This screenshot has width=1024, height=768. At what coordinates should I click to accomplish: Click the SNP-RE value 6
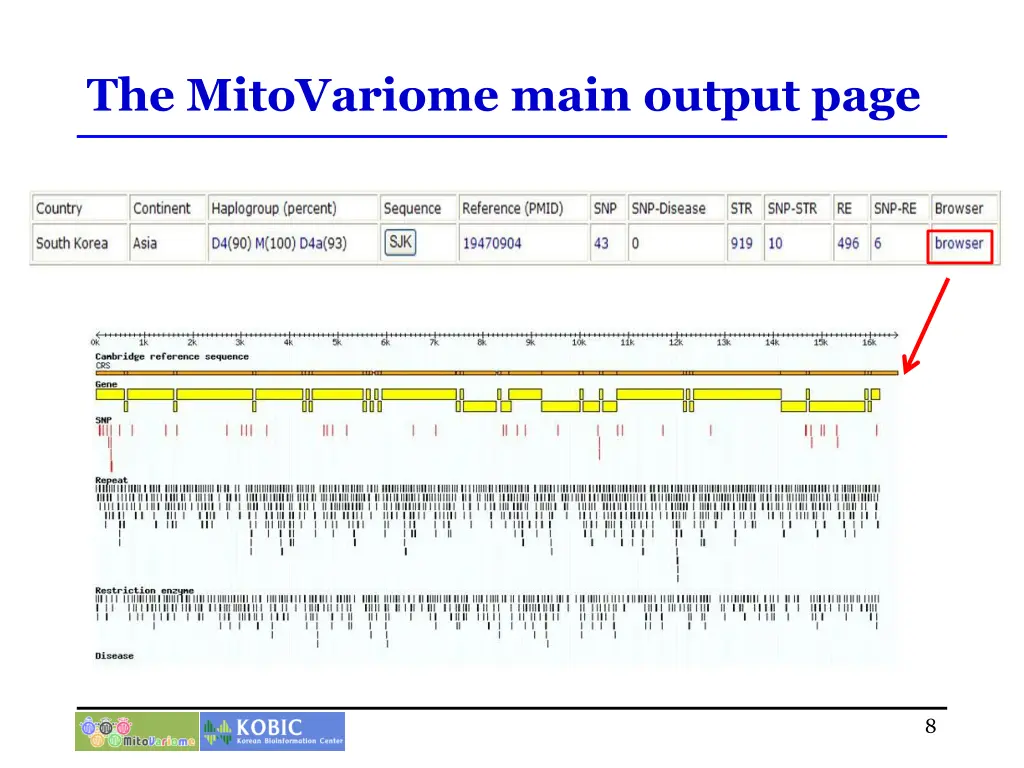pos(877,243)
